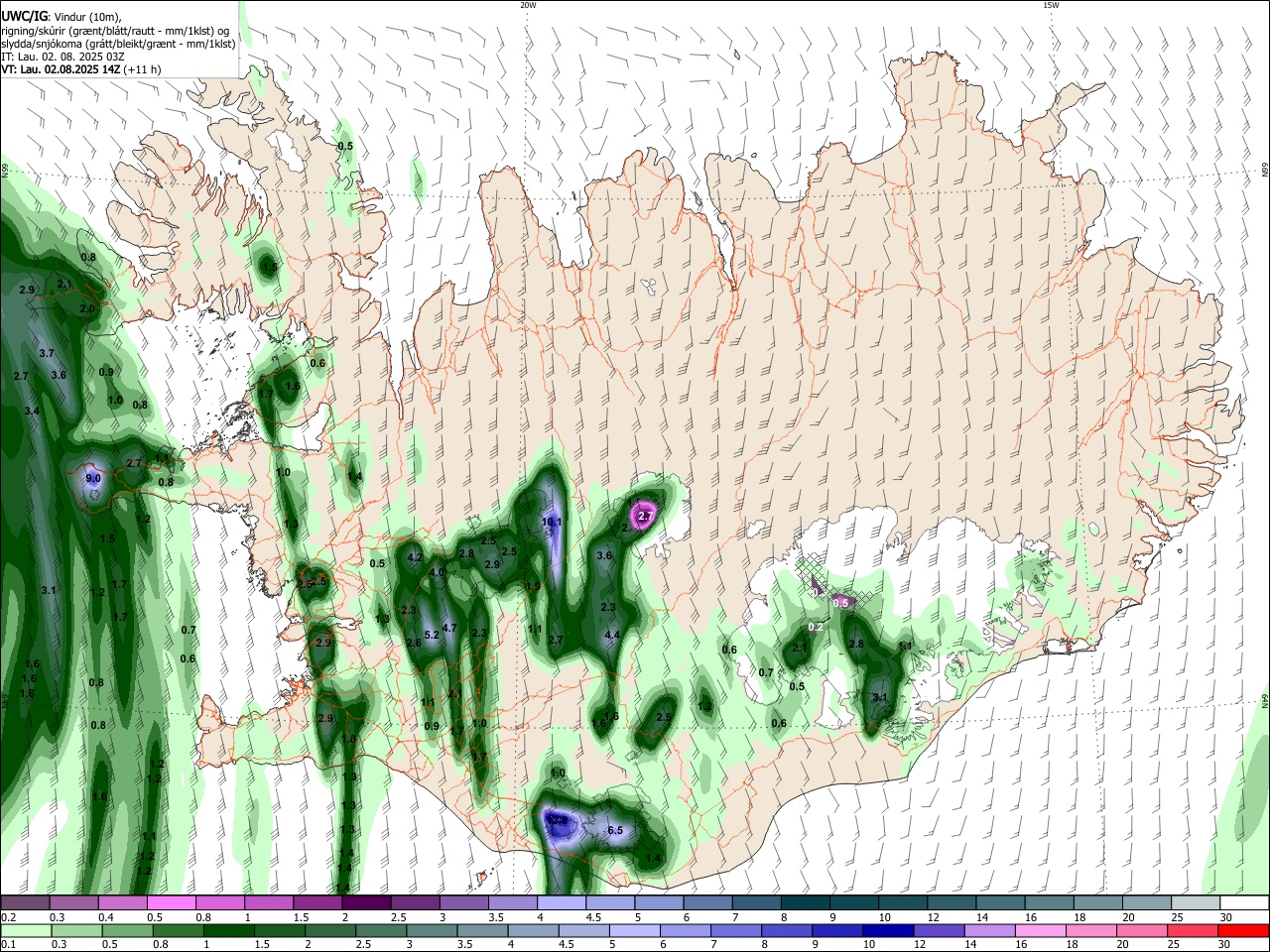Pick the dusky mauve 0.2–0.3 swatch in top legend
Screen dimensions: 1270x952
(x=26, y=903)
